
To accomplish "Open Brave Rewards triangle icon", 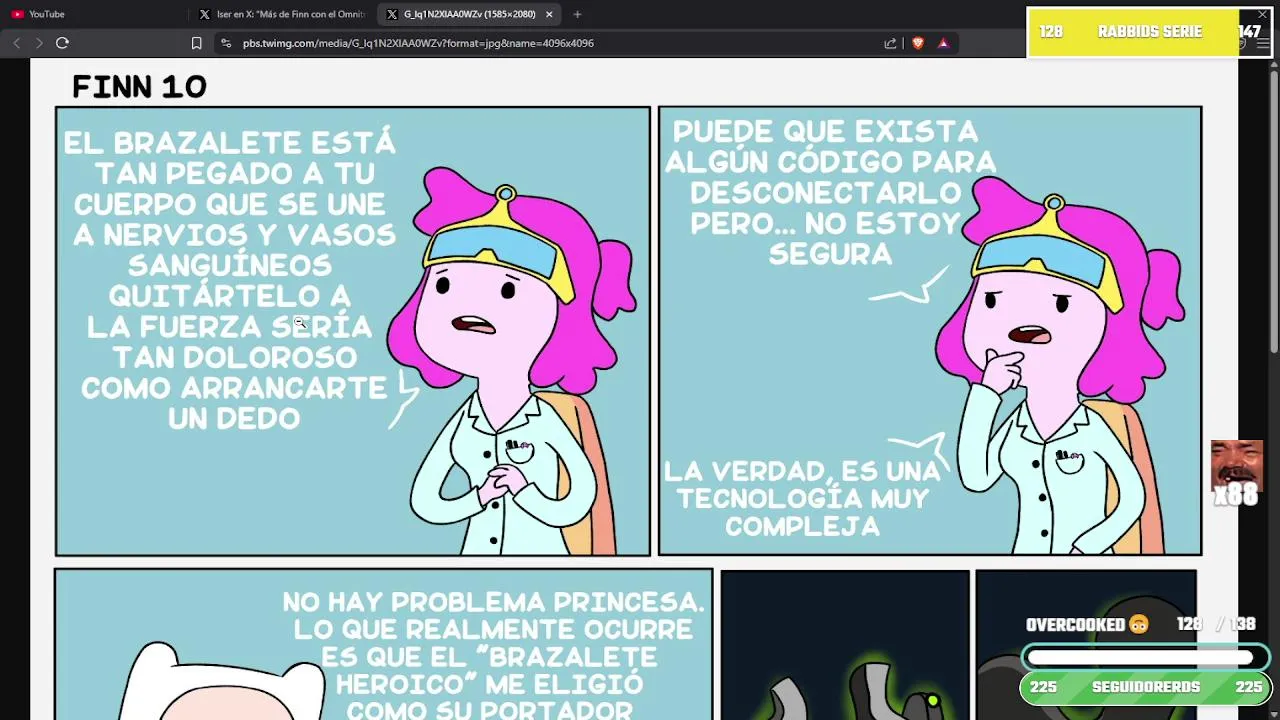I will click(x=943, y=43).
